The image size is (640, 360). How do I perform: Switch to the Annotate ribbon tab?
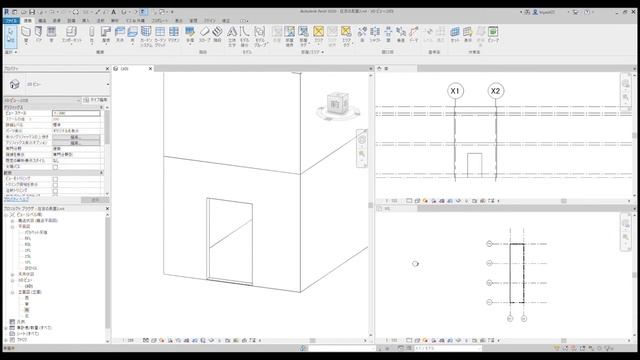coord(100,20)
